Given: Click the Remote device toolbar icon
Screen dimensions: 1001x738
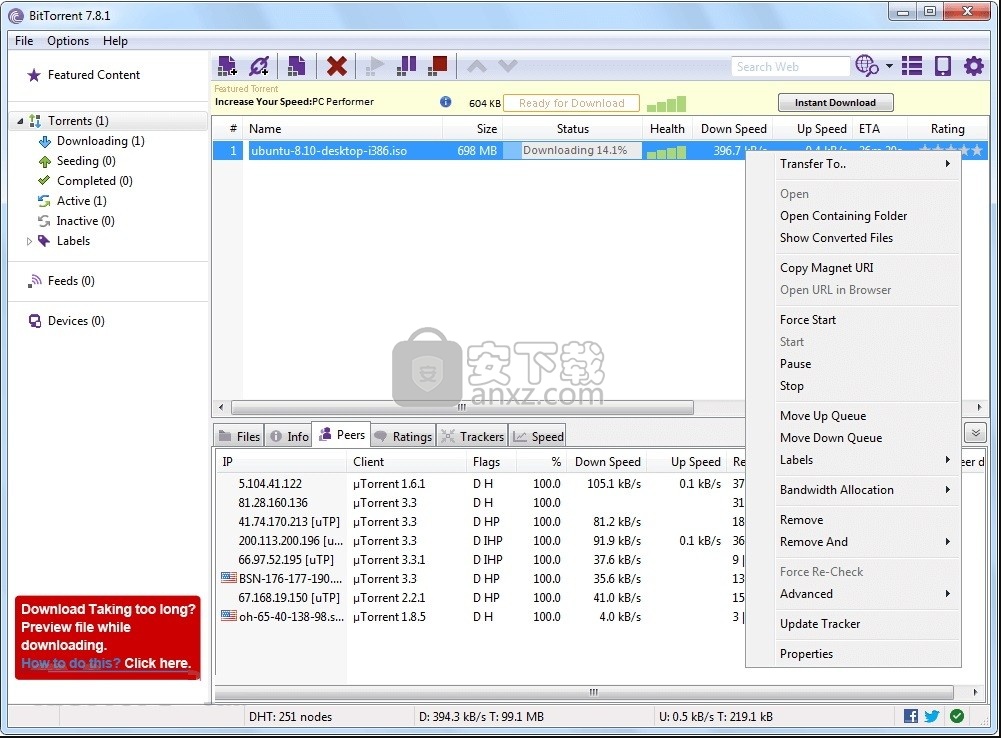Looking at the screenshot, I should click(x=943, y=66).
